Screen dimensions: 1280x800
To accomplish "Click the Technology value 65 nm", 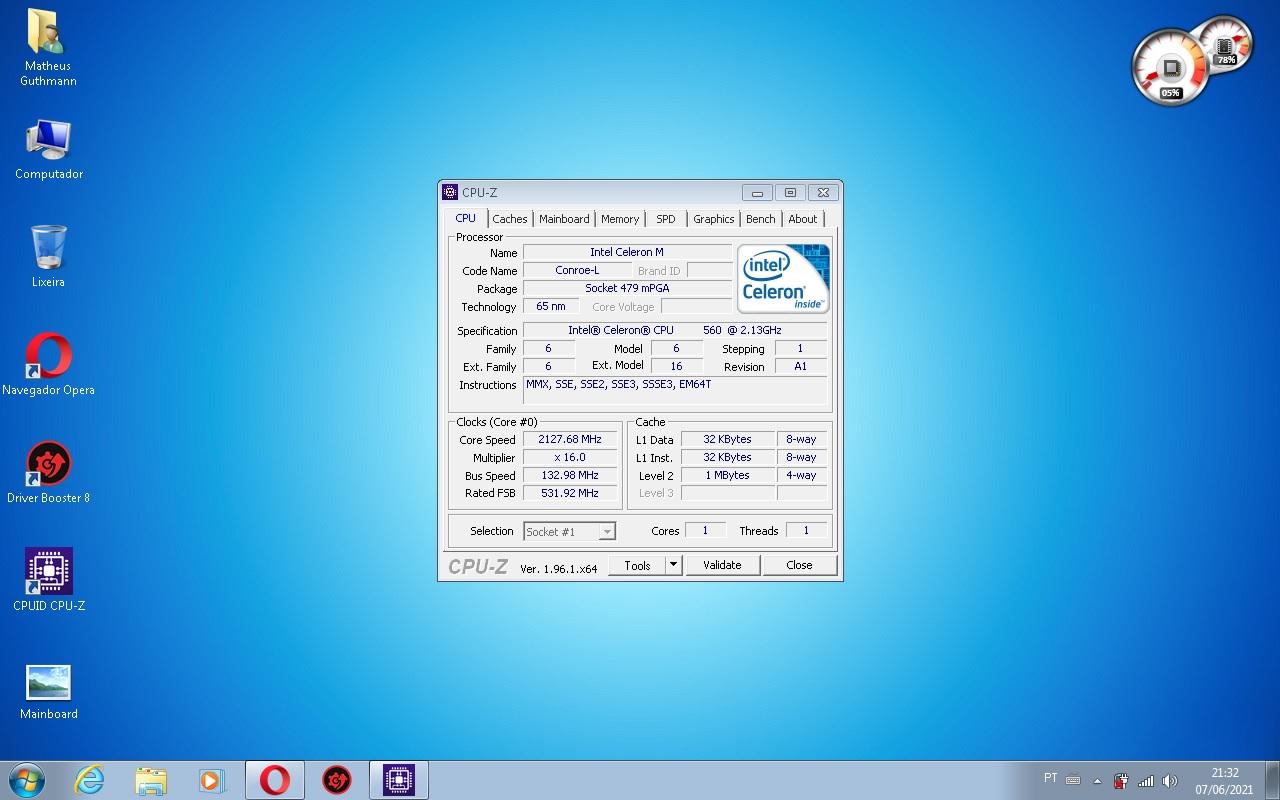I will tap(551, 306).
